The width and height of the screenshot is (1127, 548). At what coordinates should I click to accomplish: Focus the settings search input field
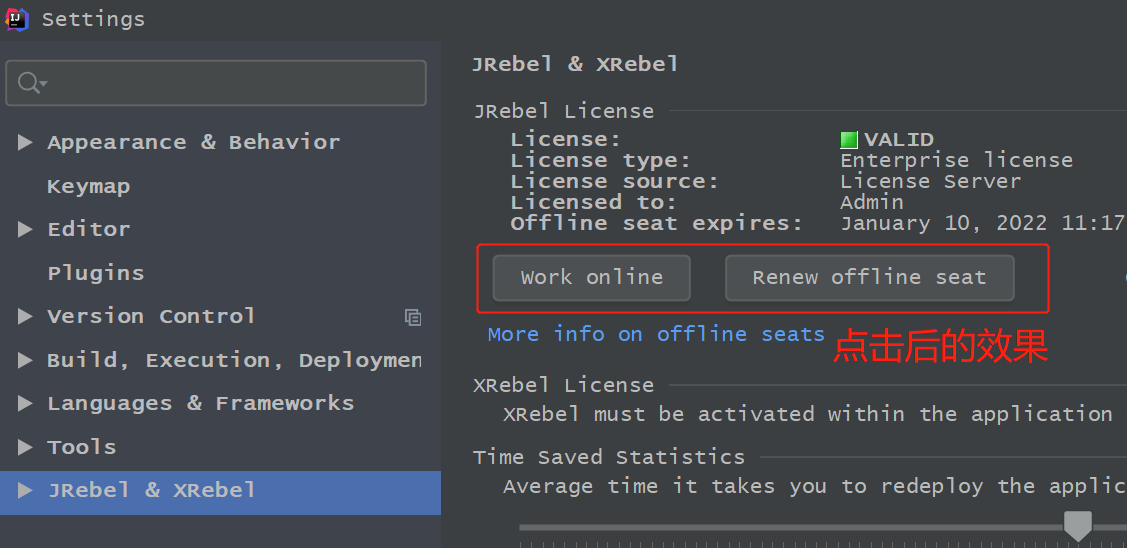point(216,83)
